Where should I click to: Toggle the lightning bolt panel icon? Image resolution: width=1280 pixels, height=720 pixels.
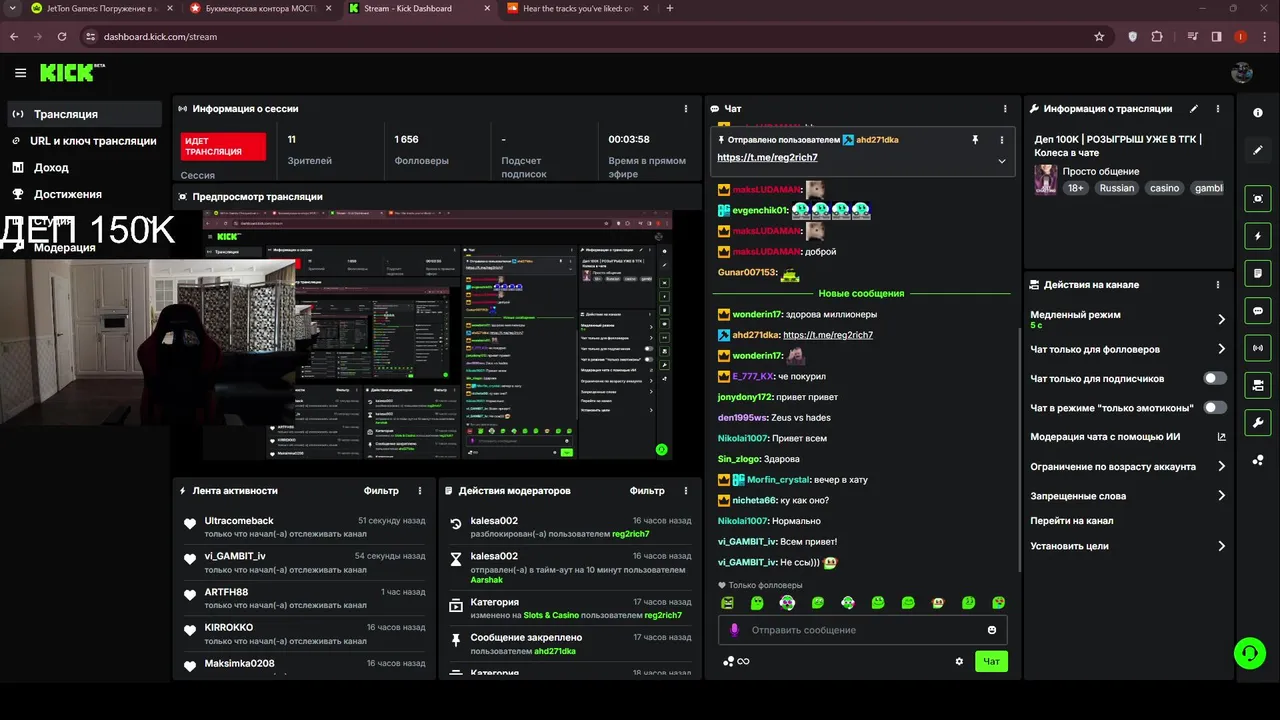[1258, 236]
